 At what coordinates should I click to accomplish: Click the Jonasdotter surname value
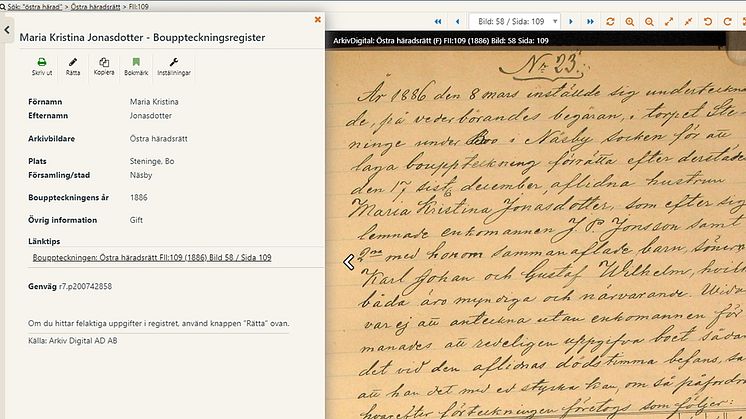pyautogui.click(x=151, y=116)
